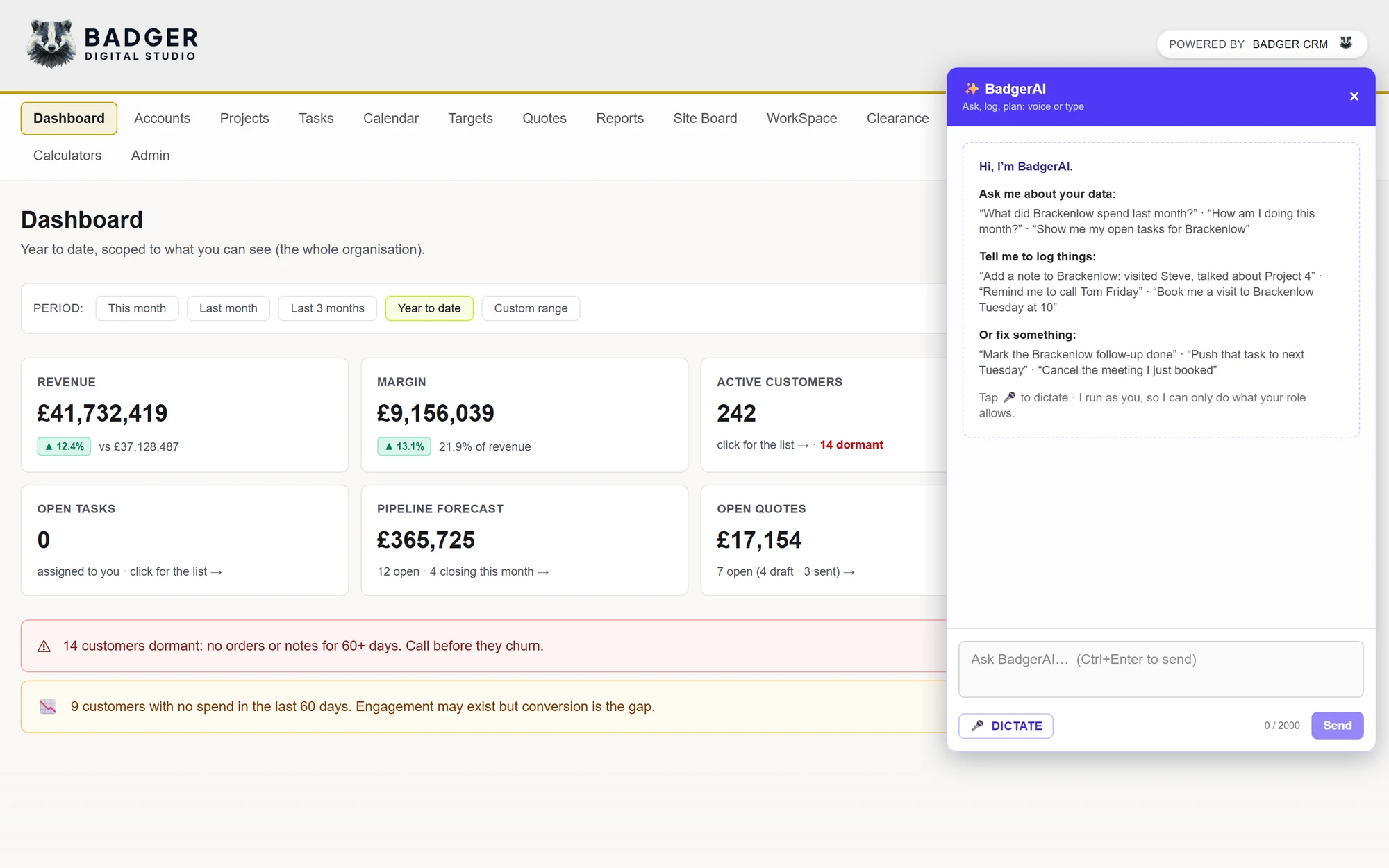The width and height of the screenshot is (1389, 868).
Task: Open the Calendar tab
Action: [391, 118]
